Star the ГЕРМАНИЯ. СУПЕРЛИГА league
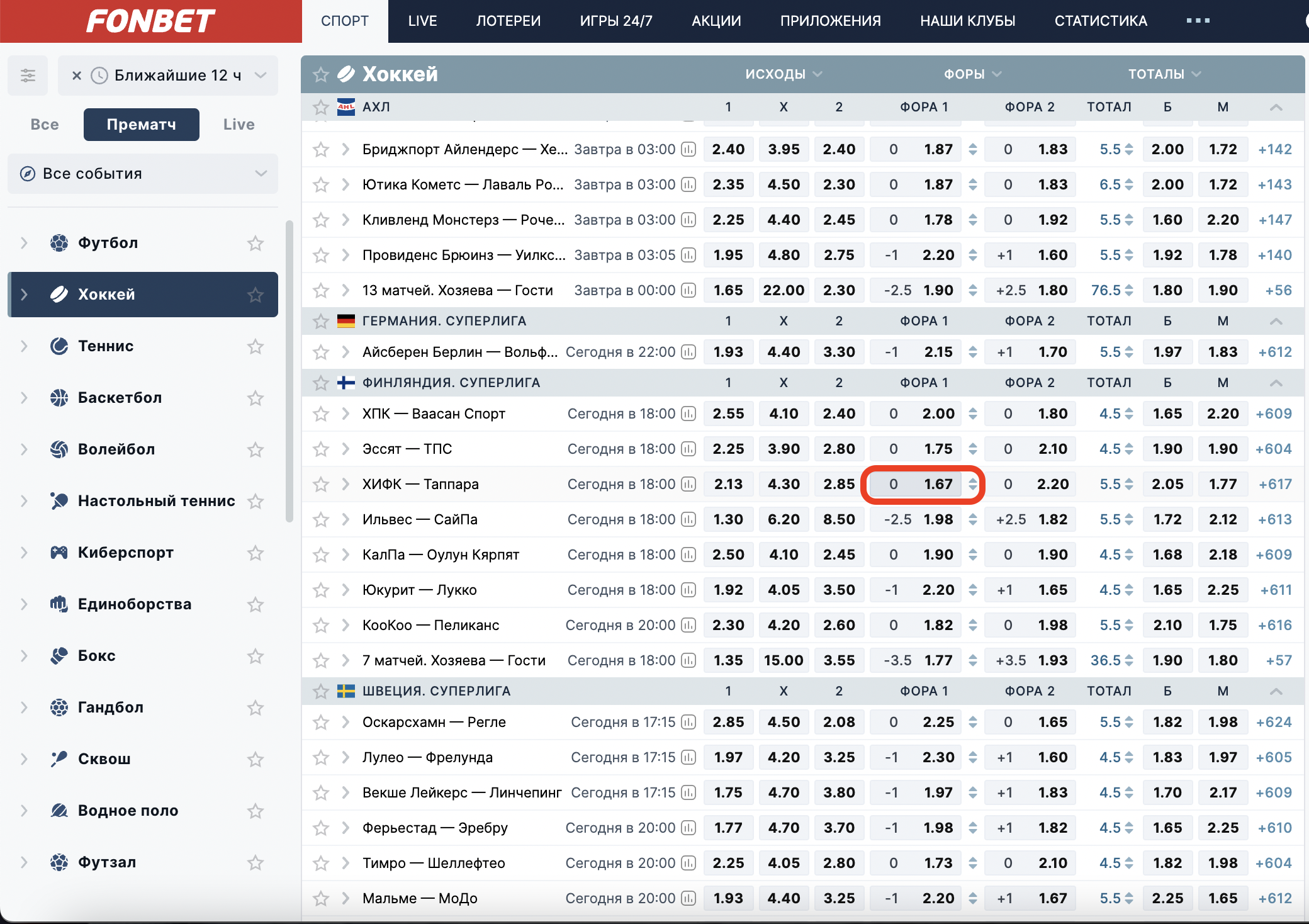1309x924 pixels. [321, 321]
